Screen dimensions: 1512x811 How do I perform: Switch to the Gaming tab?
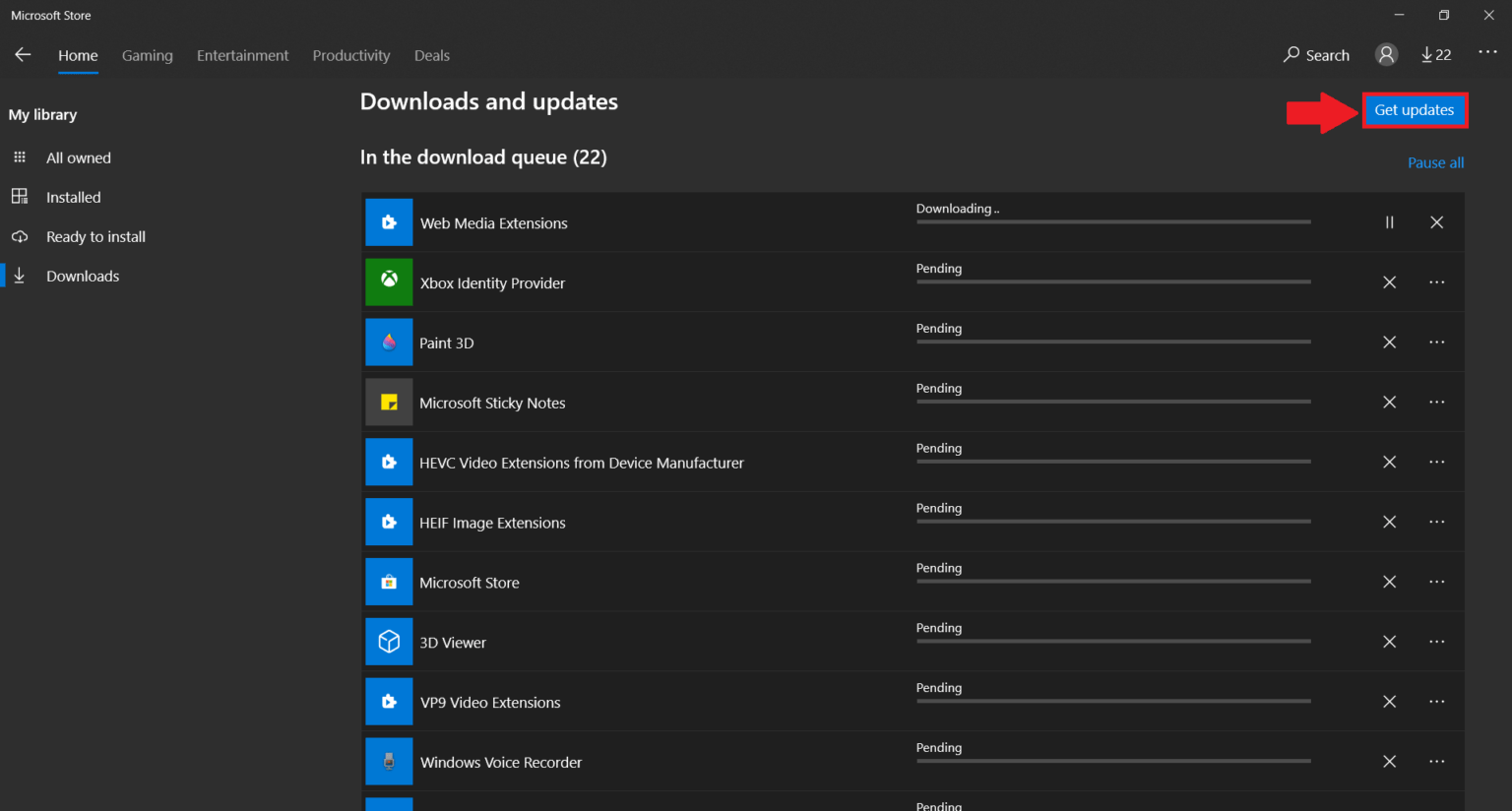click(x=147, y=55)
